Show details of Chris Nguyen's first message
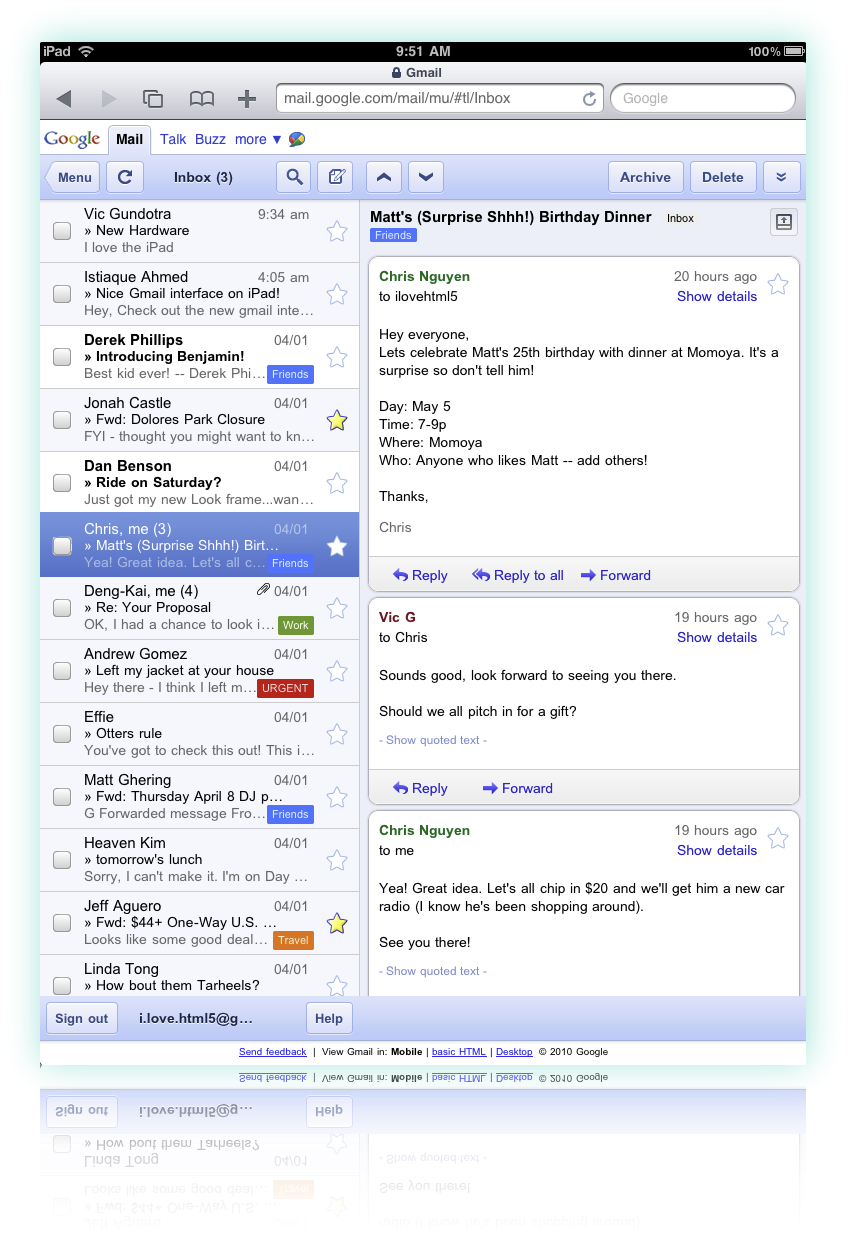 click(x=717, y=296)
